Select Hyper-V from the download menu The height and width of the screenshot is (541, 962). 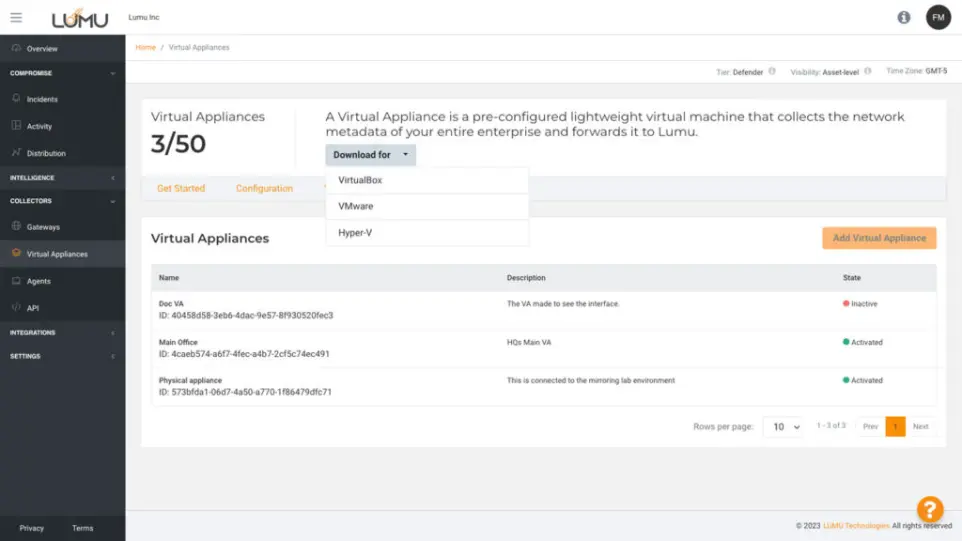pyautogui.click(x=355, y=233)
